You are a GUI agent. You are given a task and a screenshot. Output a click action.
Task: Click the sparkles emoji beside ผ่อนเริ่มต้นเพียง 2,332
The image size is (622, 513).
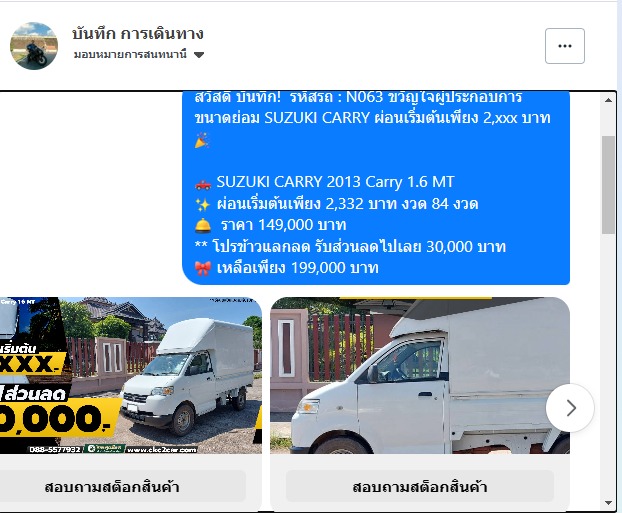point(202,204)
